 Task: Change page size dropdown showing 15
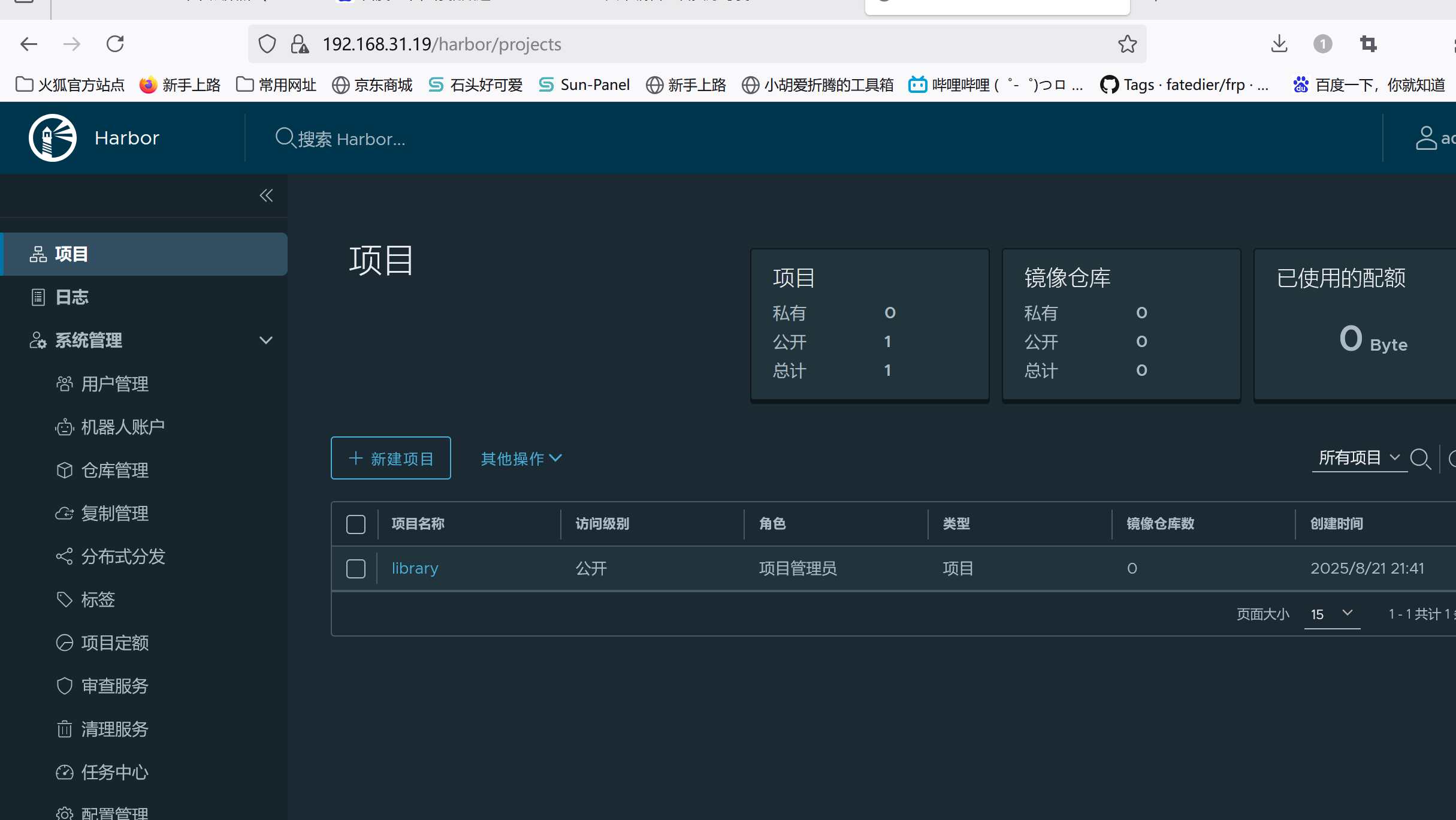pyautogui.click(x=1331, y=614)
